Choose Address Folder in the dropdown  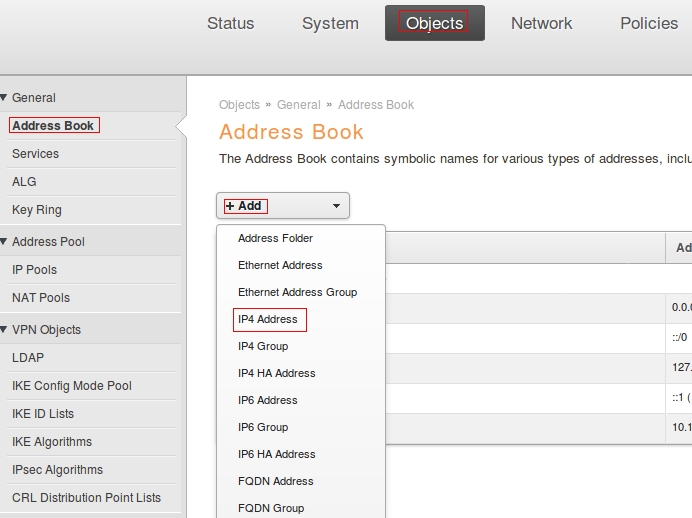[275, 238]
